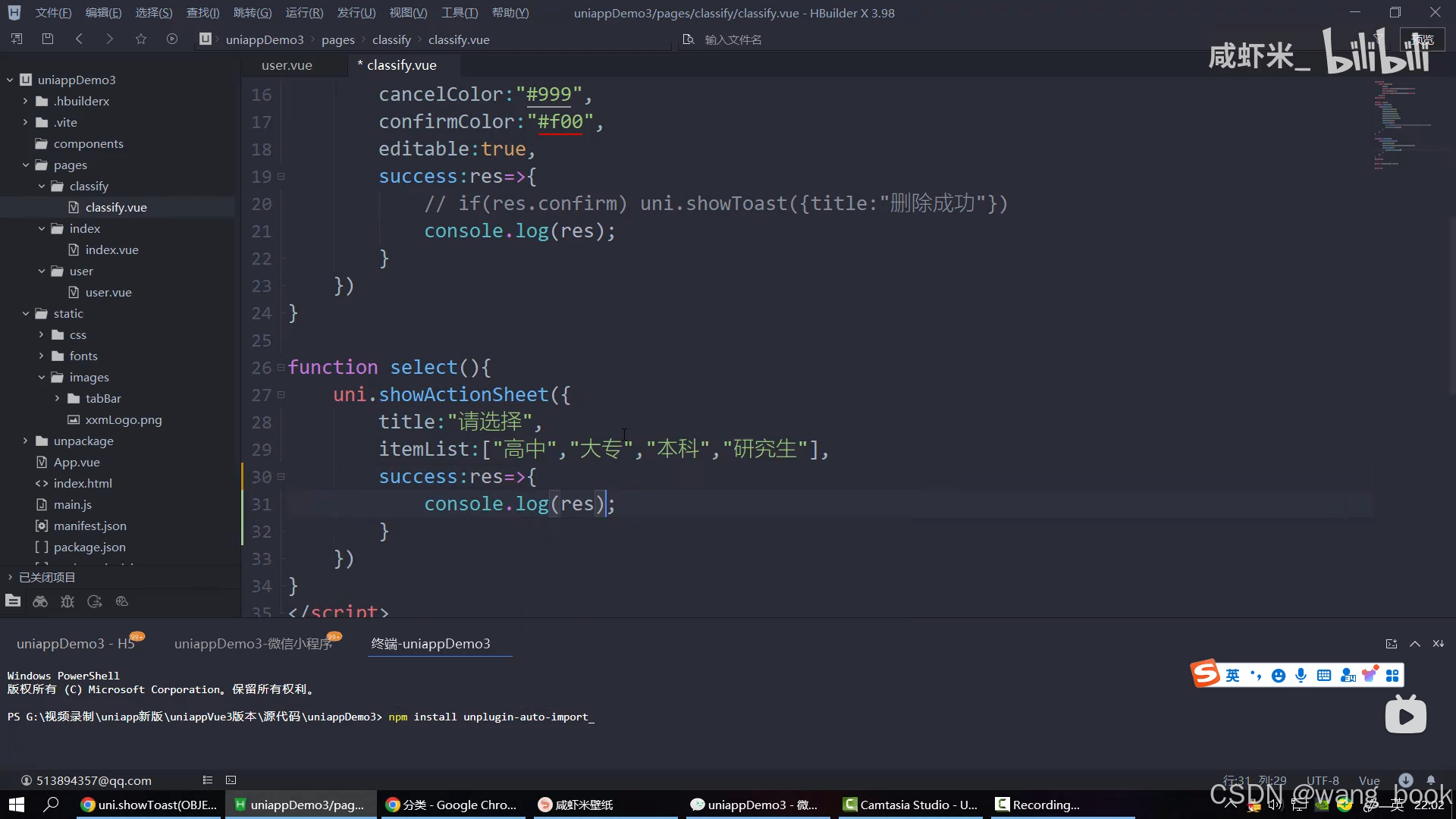Click the notification bell icon in the status bar
1456x819 pixels.
click(1431, 780)
